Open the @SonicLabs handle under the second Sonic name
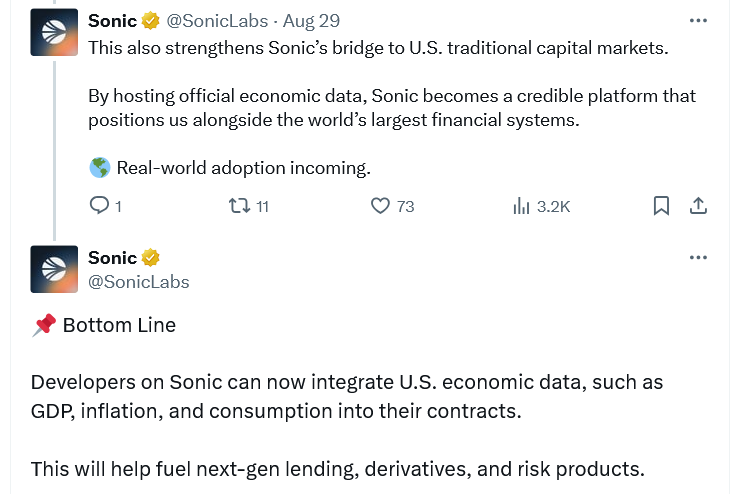741x494 pixels. pyautogui.click(x=139, y=282)
